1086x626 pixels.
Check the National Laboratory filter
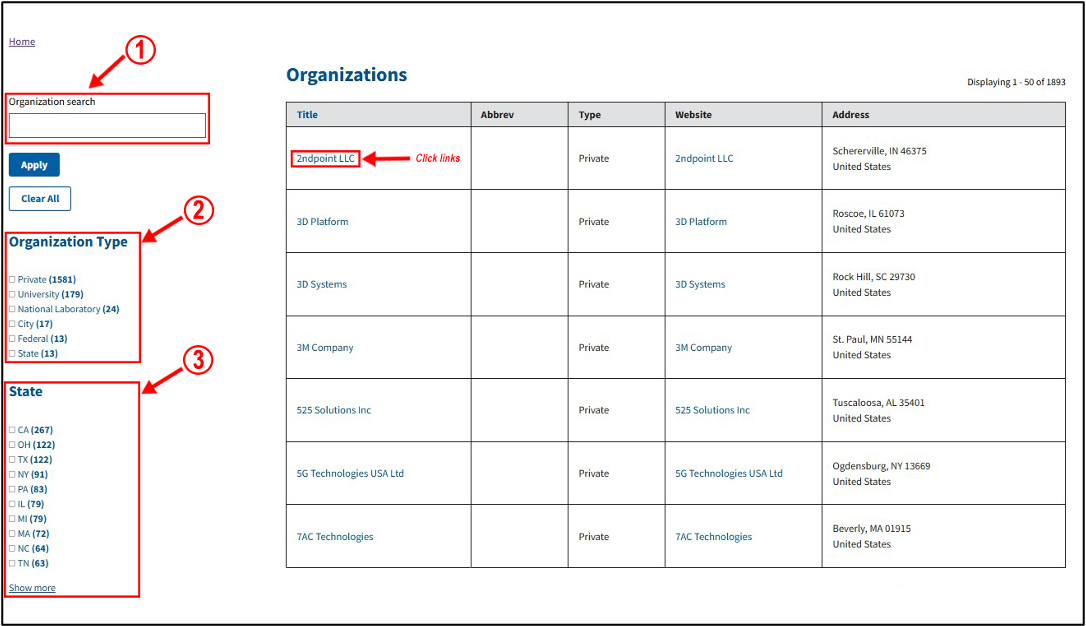point(12,309)
